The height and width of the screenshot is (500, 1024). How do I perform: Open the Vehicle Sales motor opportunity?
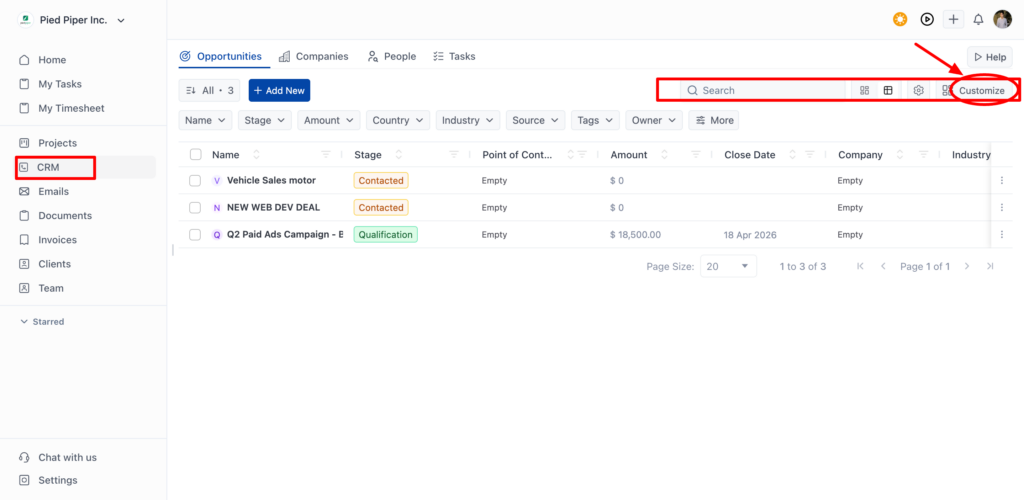tap(271, 180)
